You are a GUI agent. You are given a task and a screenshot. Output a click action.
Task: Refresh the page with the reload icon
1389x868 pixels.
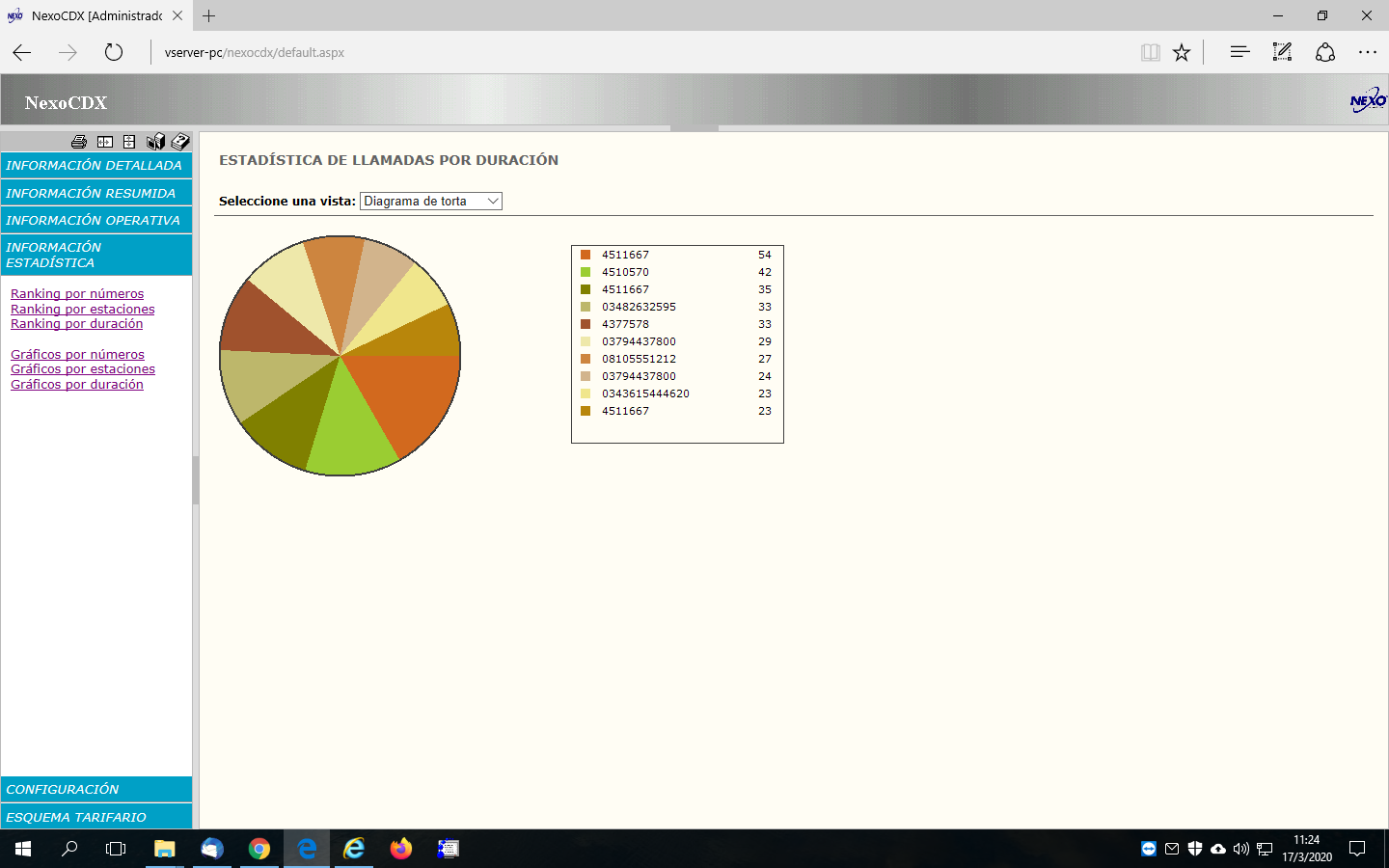[114, 52]
